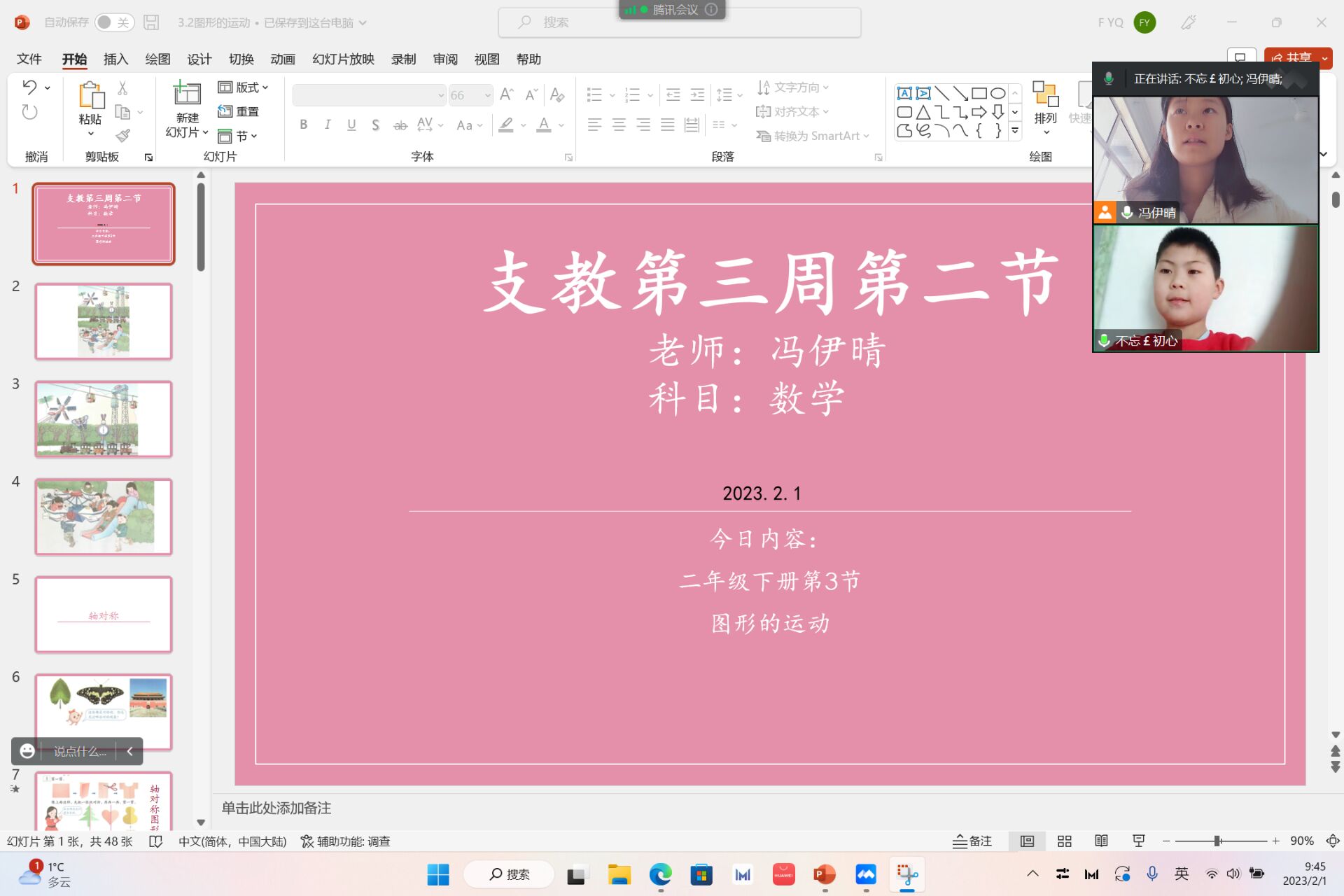Viewport: 1344px width, 896px height.
Task: Click the Redo icon
Action: point(29,112)
